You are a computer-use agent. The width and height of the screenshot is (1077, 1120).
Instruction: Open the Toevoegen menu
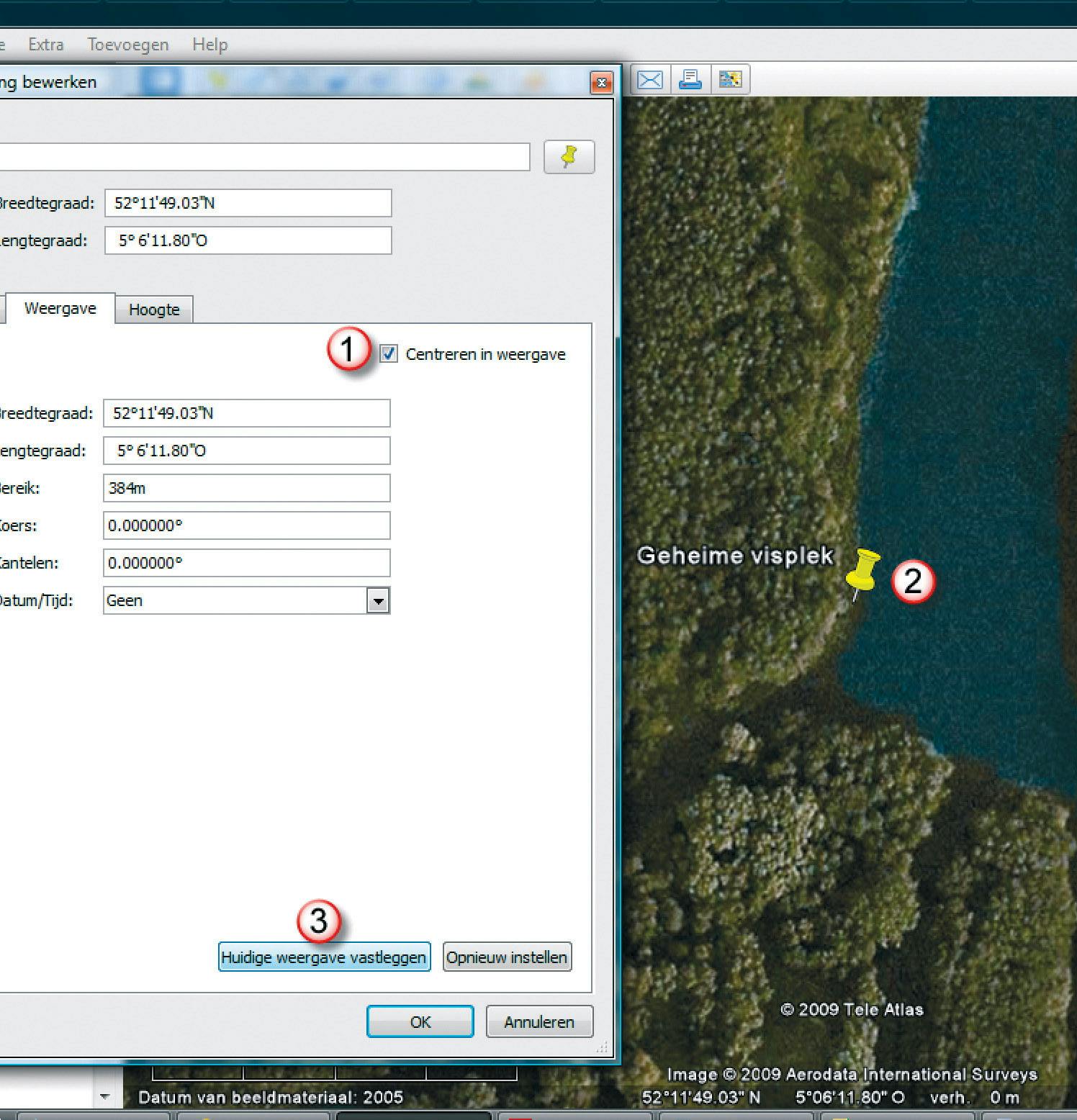click(128, 45)
